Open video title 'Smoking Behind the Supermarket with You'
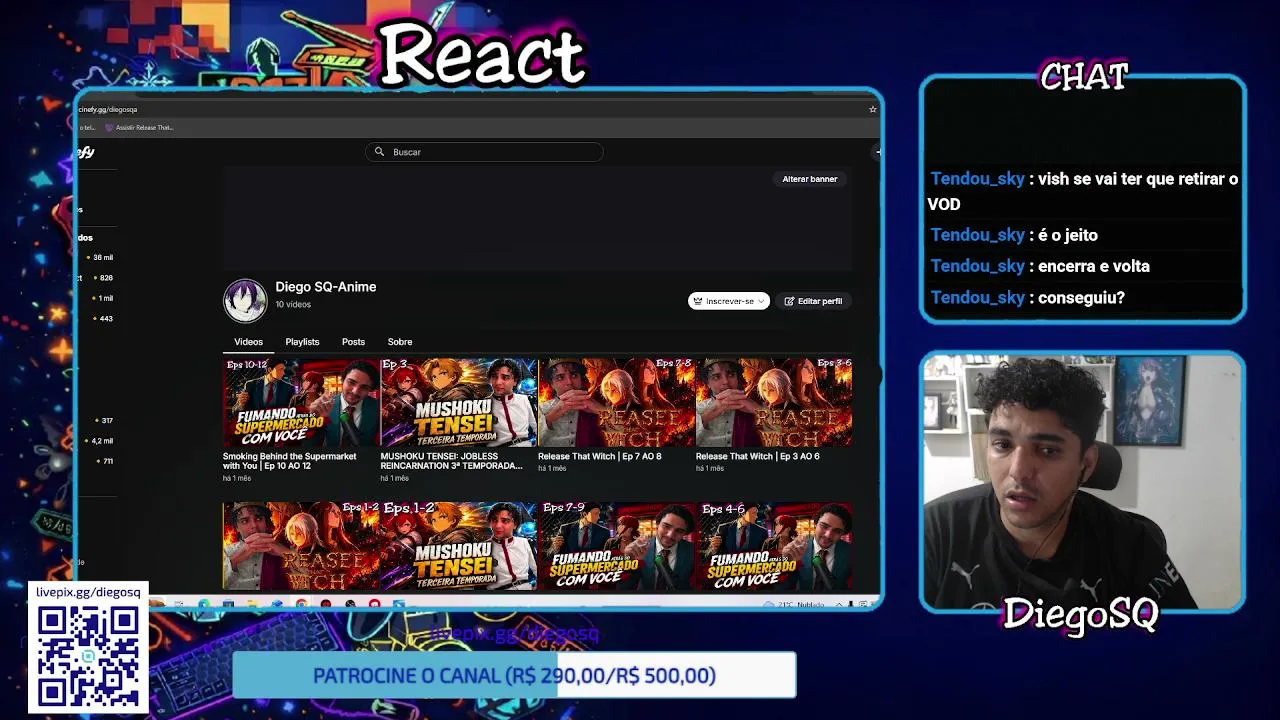1280x720 pixels. pos(290,461)
